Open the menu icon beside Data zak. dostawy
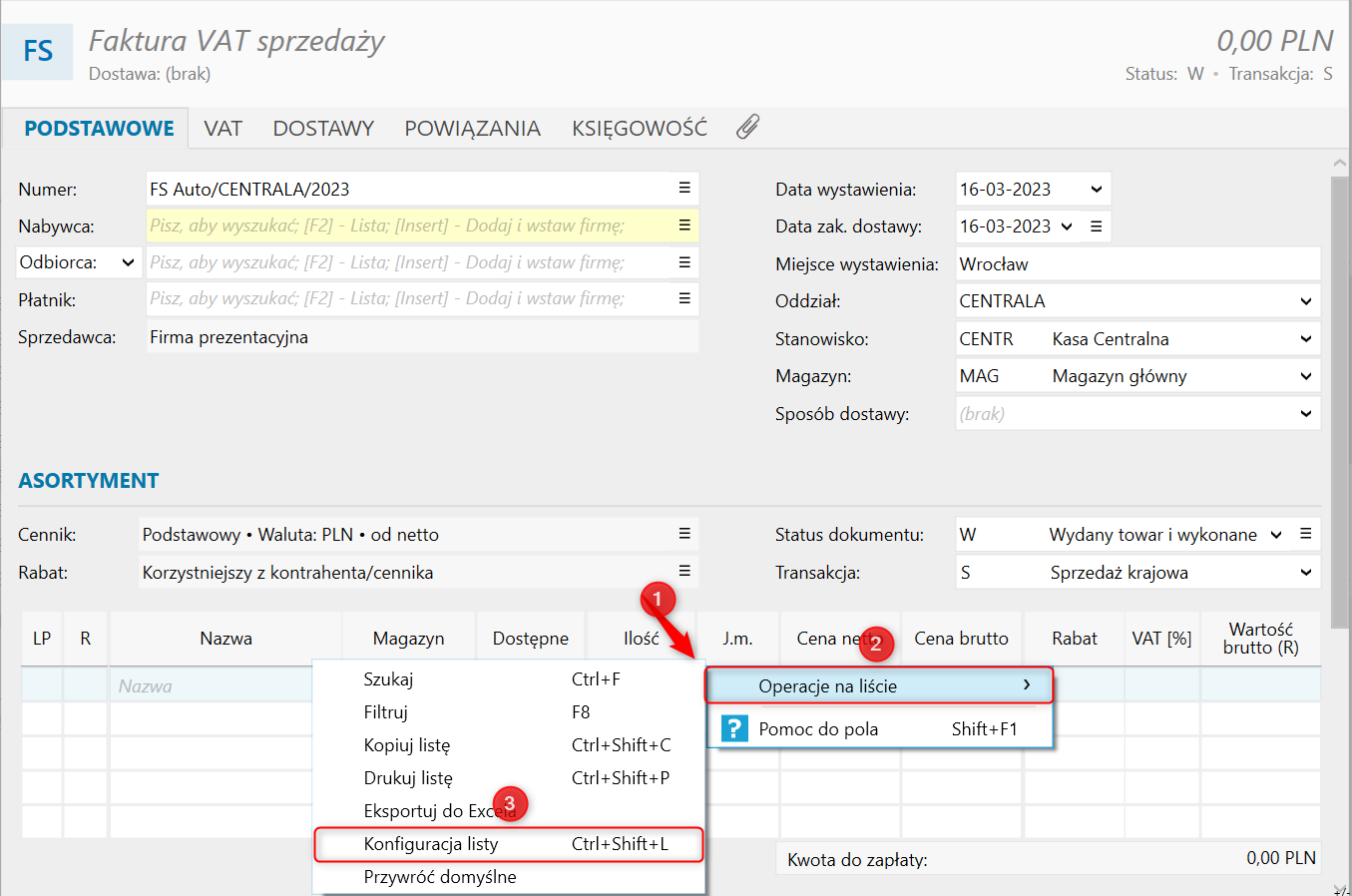 [x=1096, y=226]
